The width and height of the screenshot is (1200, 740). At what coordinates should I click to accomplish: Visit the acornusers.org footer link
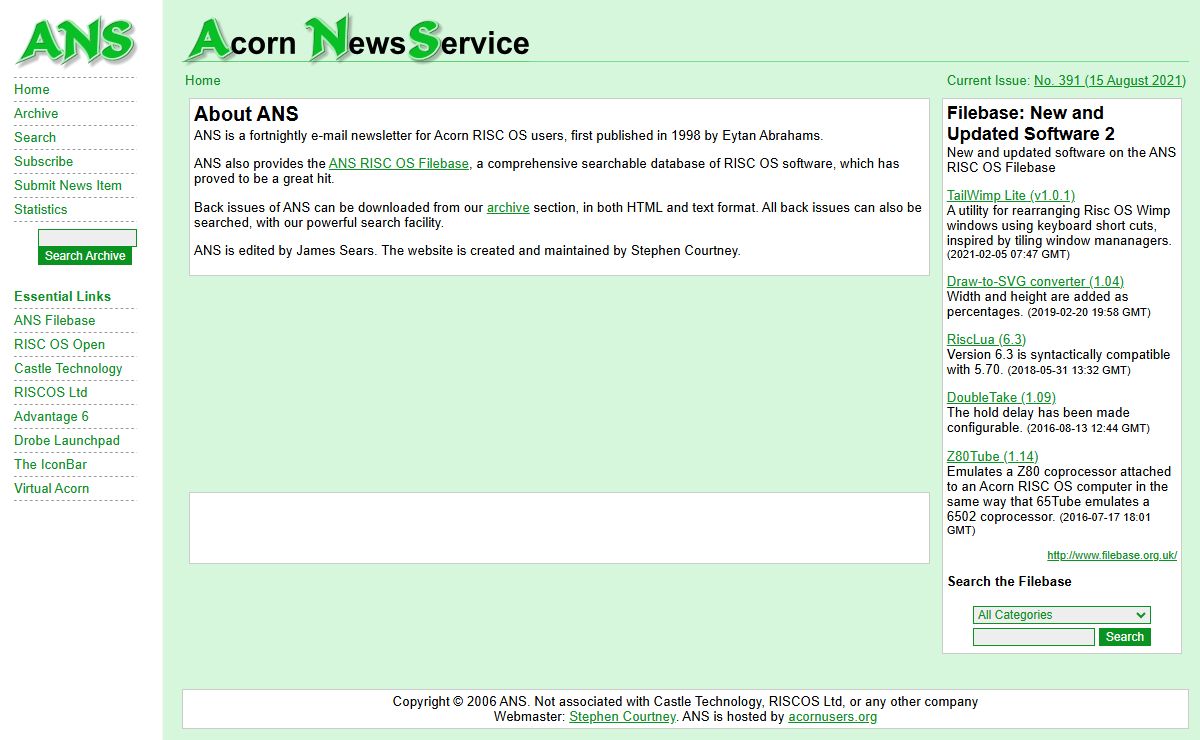(832, 716)
